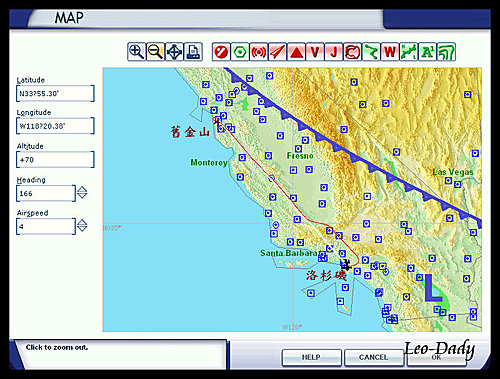Decrease Airspeed with down arrow
This screenshot has width=500, height=379.
[82, 229]
